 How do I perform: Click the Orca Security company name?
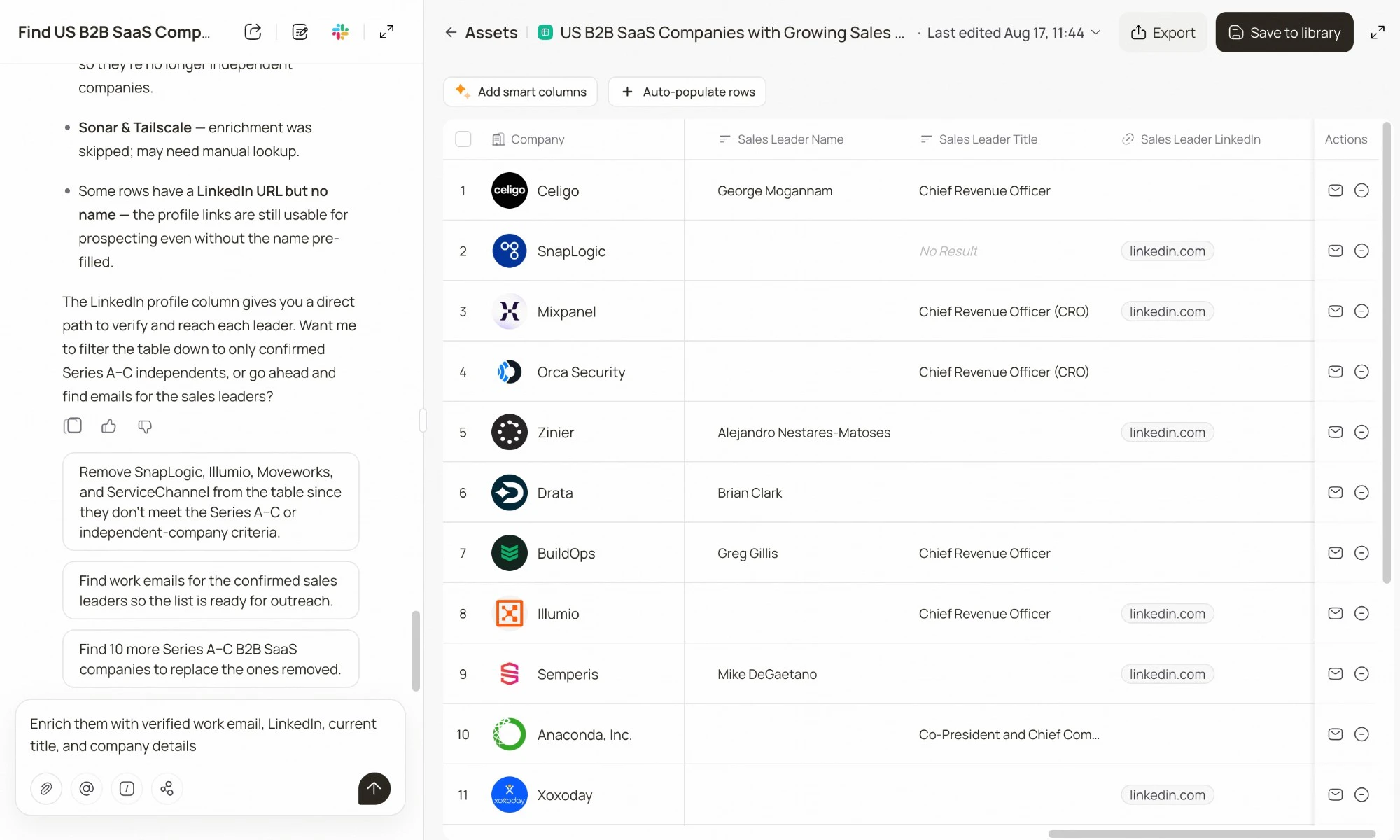(x=581, y=372)
